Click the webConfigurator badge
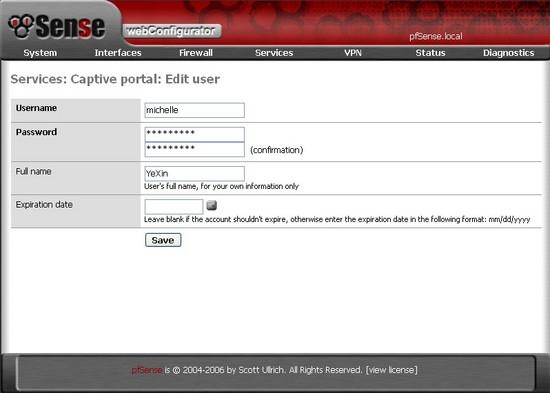The width and height of the screenshot is (550, 393). (172, 31)
